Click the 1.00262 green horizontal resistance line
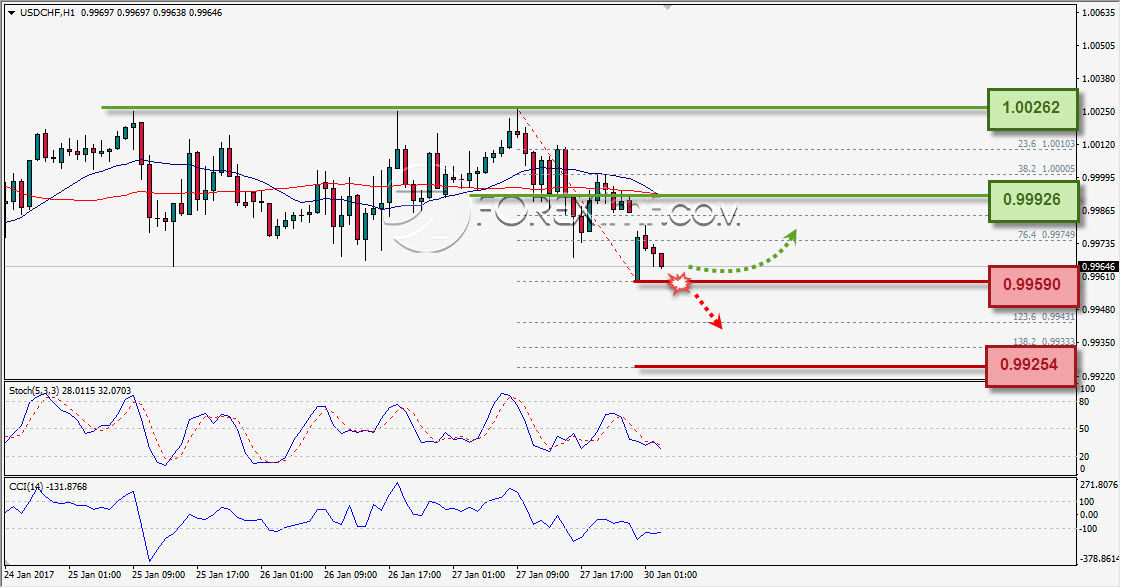The image size is (1121, 588). 543,108
